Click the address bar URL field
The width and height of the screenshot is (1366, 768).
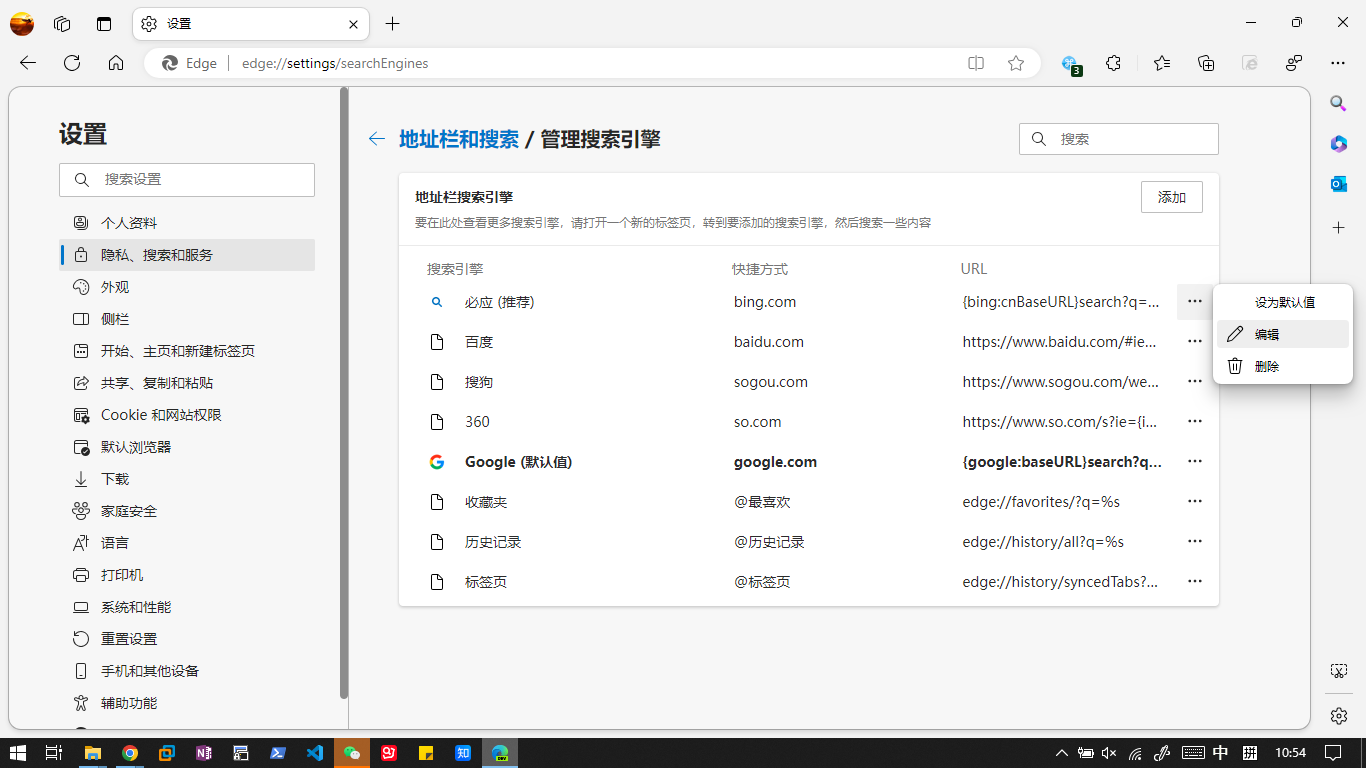click(592, 63)
